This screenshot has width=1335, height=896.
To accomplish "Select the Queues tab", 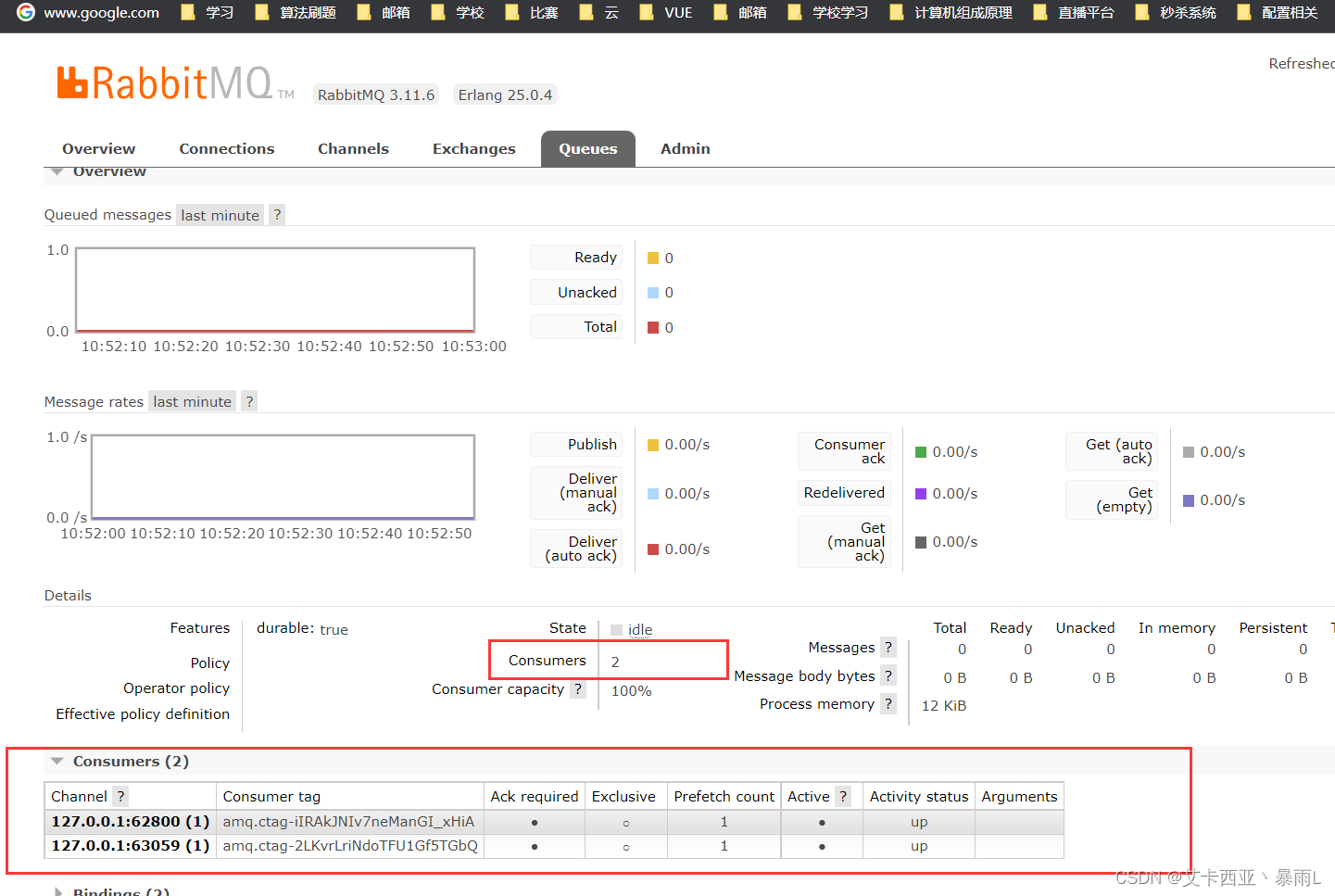I will pos(588,149).
